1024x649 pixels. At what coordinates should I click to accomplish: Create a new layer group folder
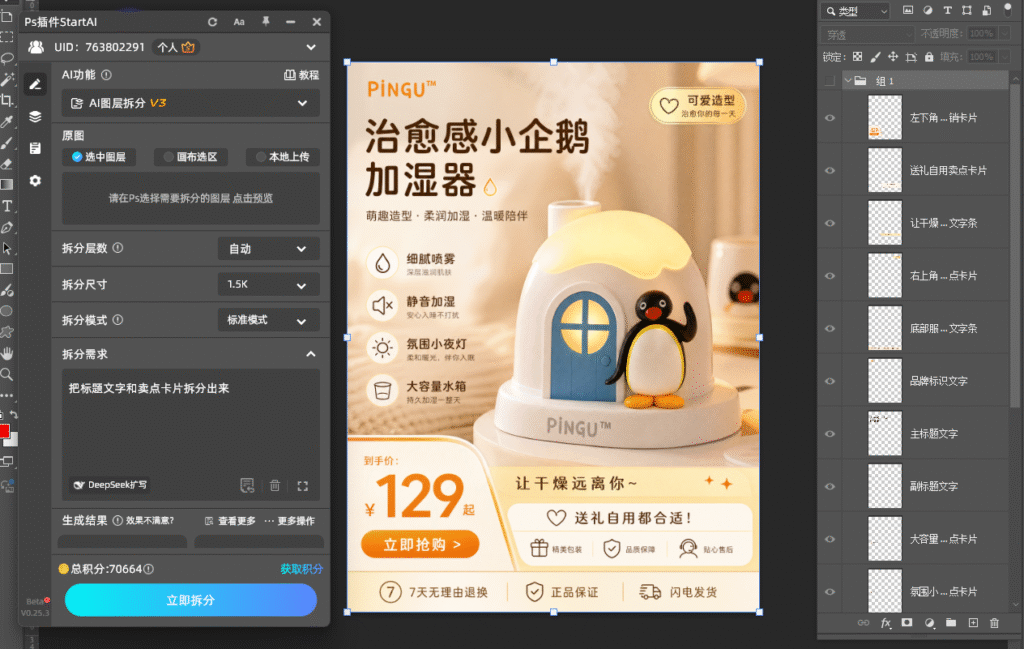coord(951,623)
